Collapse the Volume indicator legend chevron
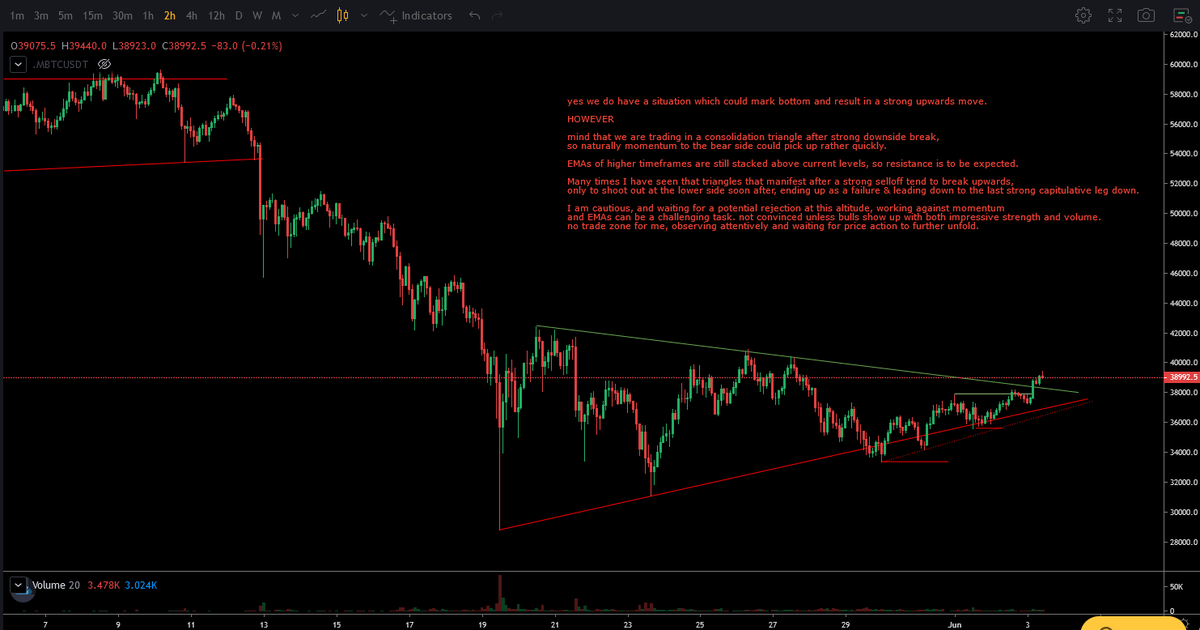The width and height of the screenshot is (1200, 630). tap(16, 585)
